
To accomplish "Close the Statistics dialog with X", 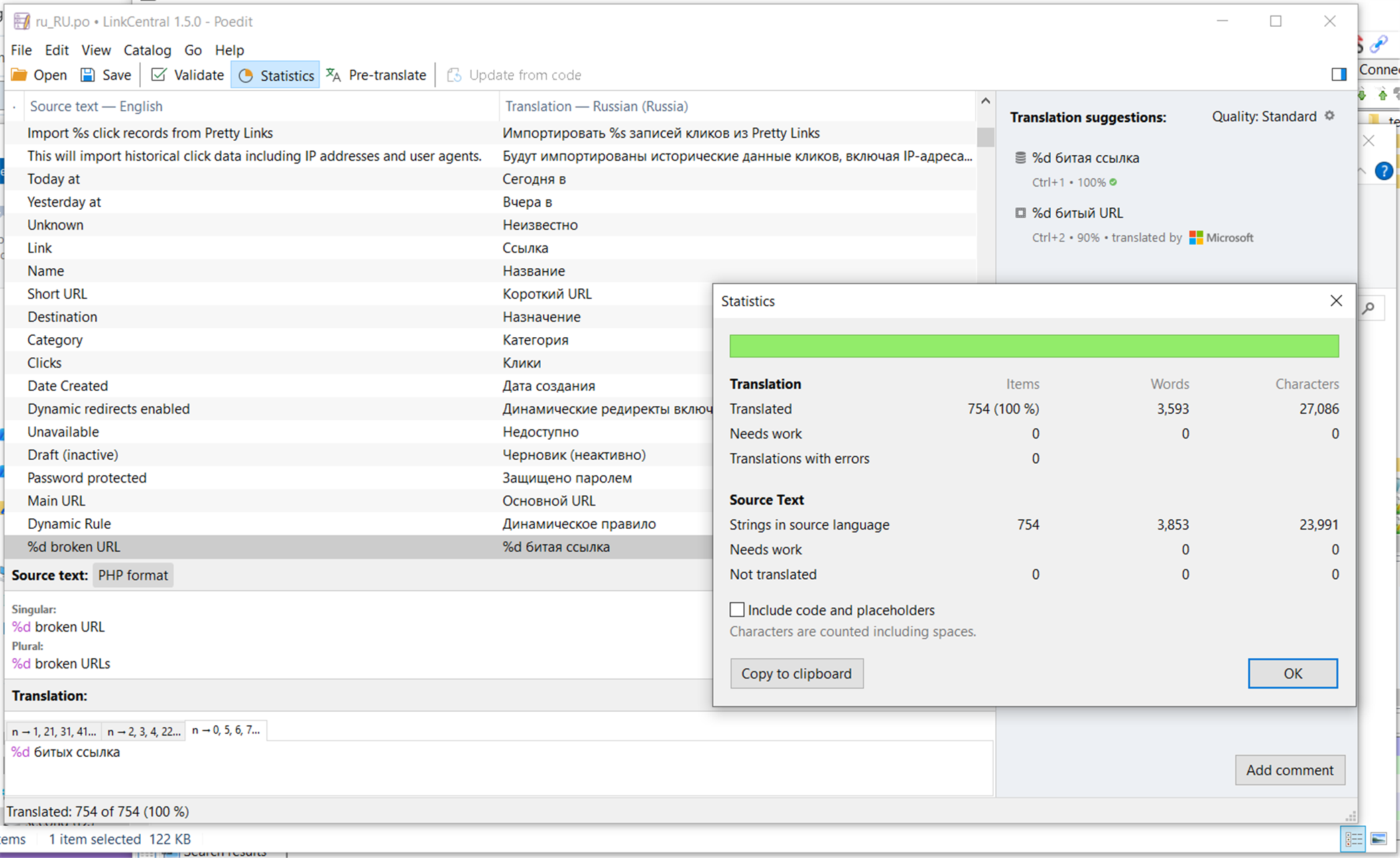I will (x=1336, y=301).
